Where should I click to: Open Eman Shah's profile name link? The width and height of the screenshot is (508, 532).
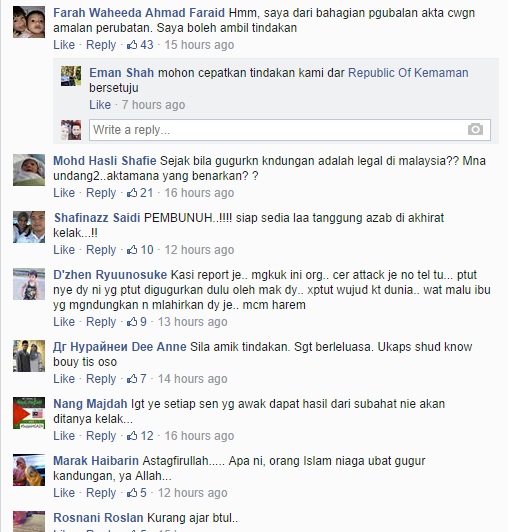[121, 73]
